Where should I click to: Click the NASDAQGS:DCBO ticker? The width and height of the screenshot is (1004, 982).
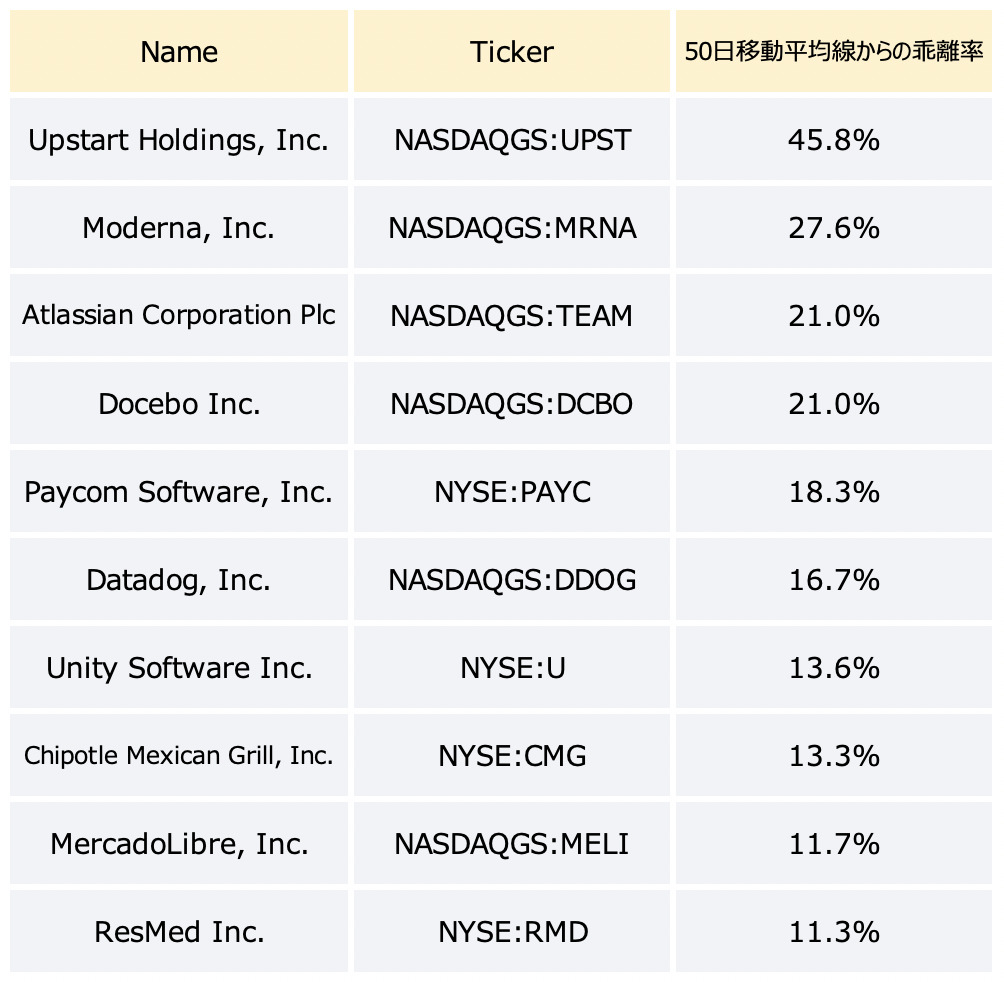512,403
